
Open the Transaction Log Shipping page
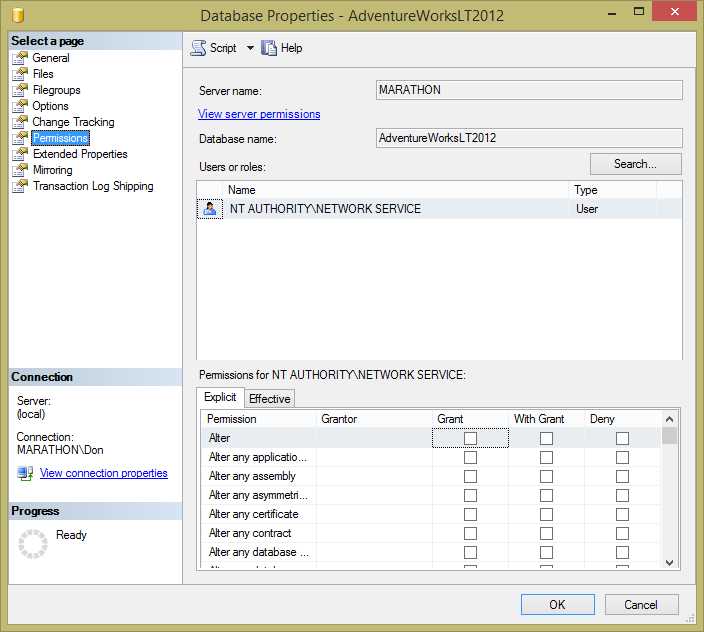(93, 186)
